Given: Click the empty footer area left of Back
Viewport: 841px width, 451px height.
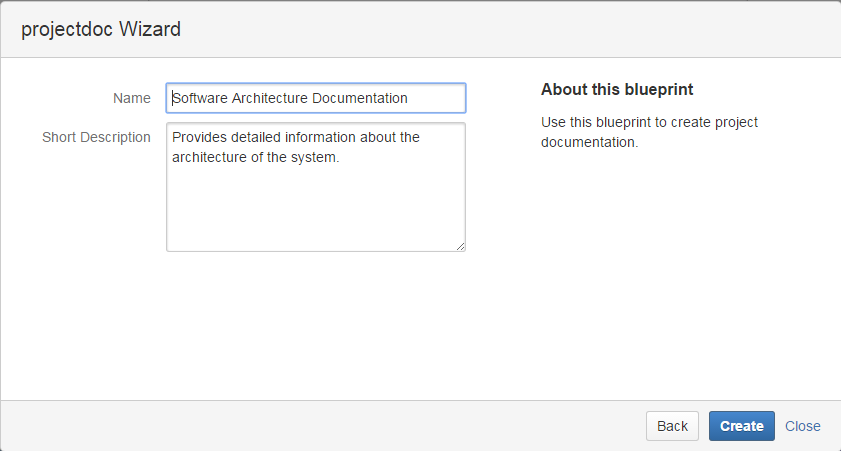Looking at the screenshot, I should click(320, 426).
